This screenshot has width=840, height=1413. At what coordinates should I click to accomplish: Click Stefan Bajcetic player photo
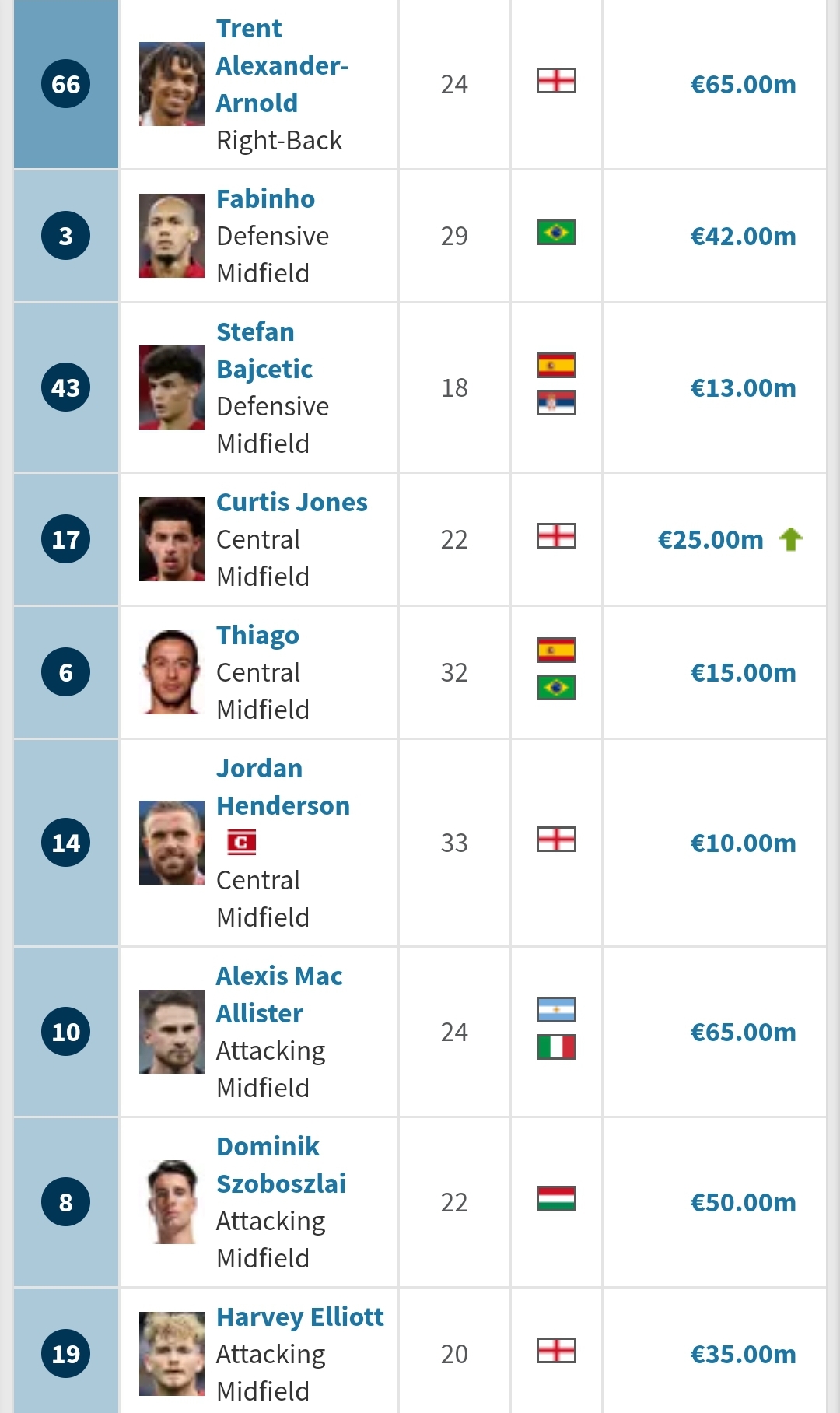pos(172,387)
